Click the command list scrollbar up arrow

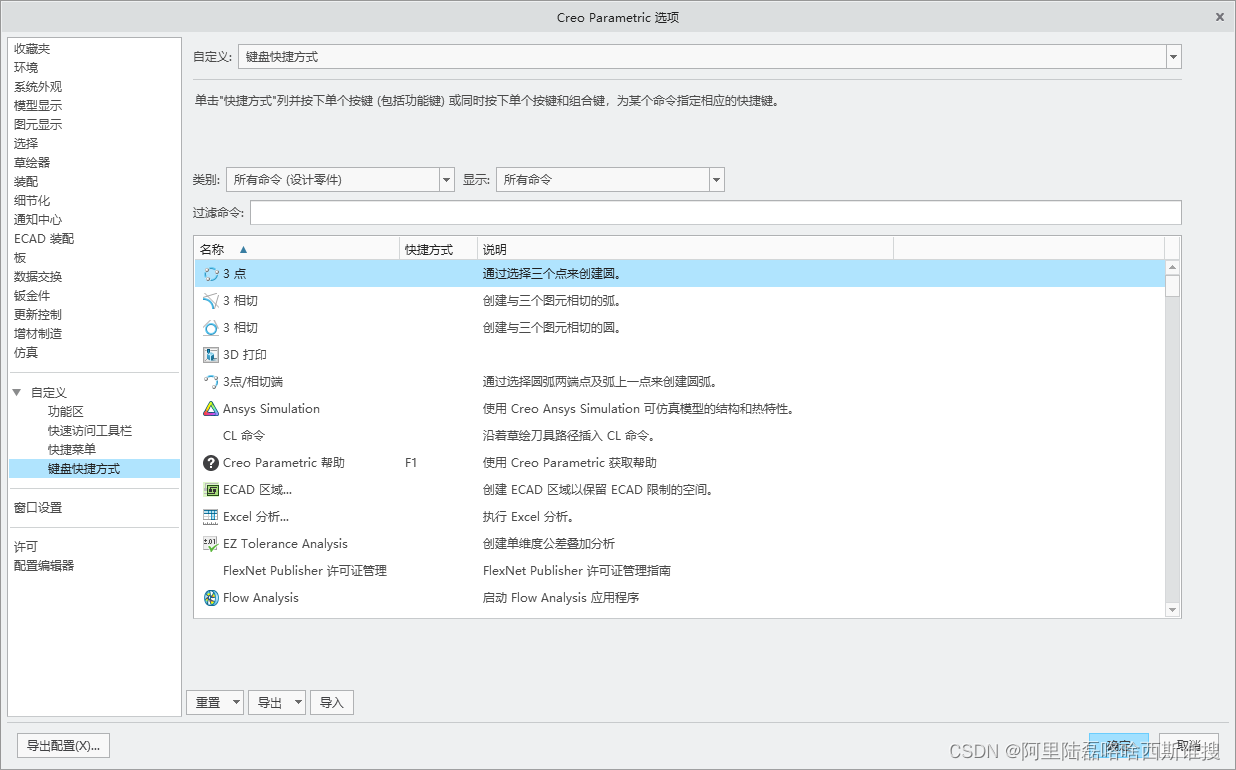1173,267
